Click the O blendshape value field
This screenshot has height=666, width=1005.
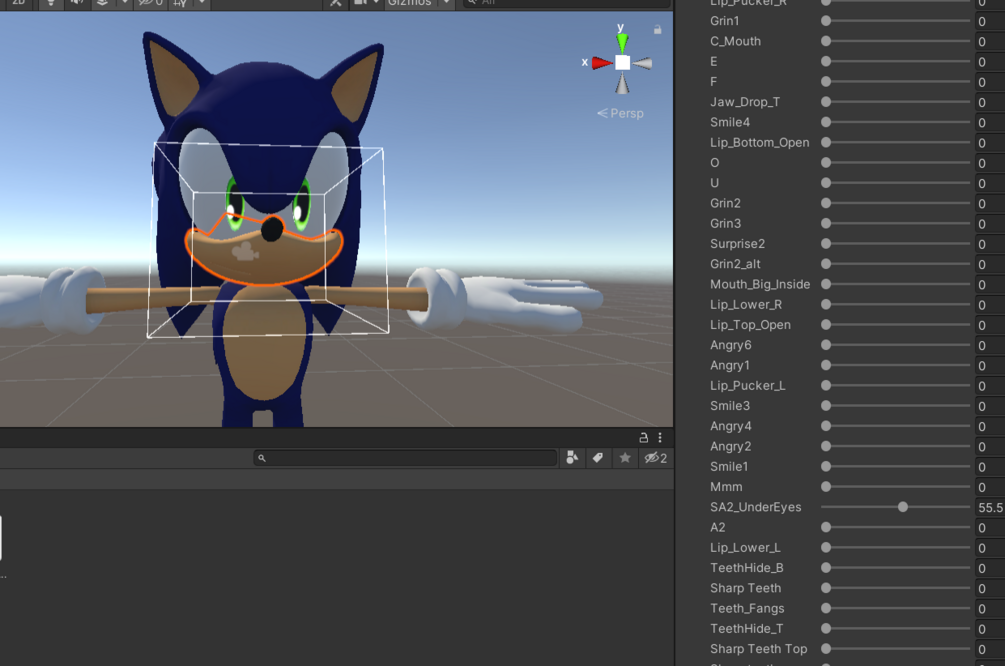coord(990,163)
